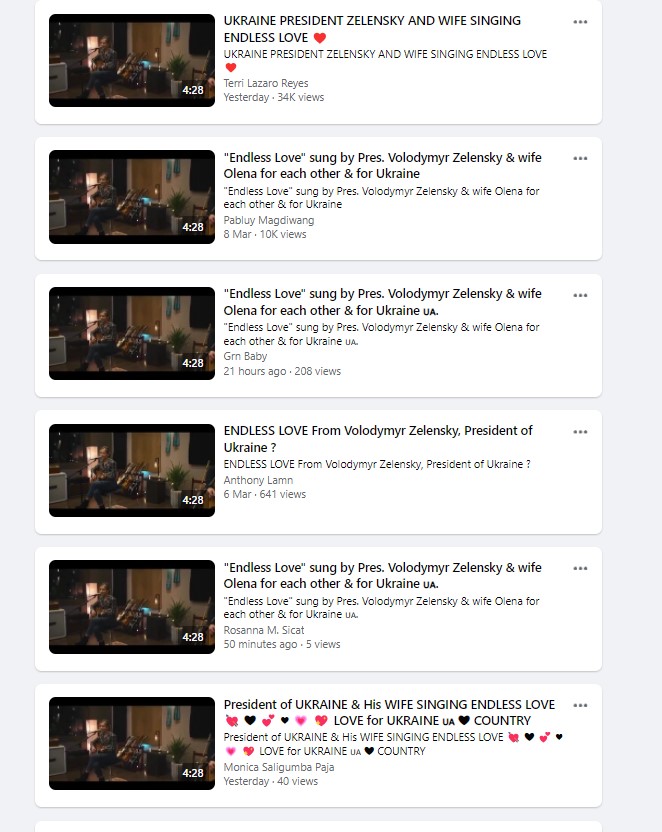
Task: Play the video thumbnail posted by Rosanna M. Sicat
Action: [132, 607]
